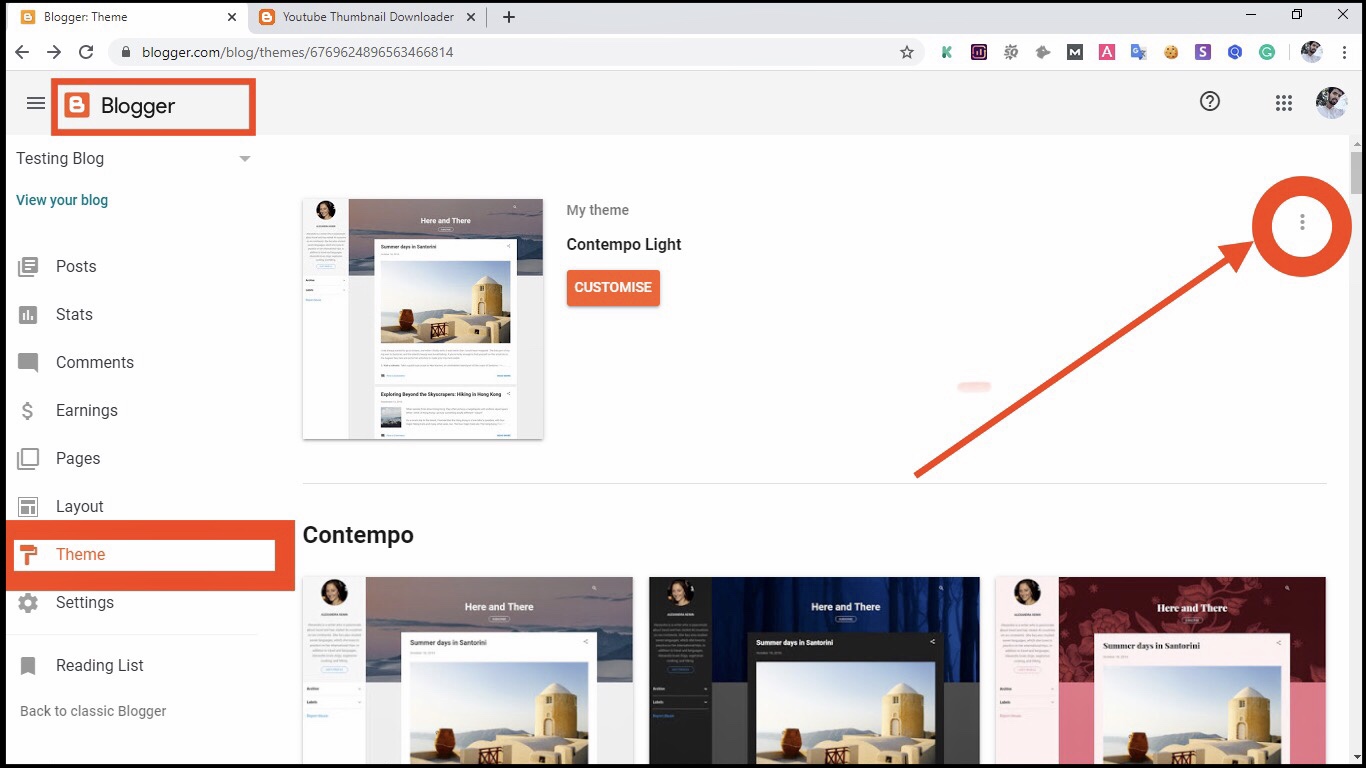Follow the View your blog link
Viewport: 1366px width, 768px height.
(62, 200)
